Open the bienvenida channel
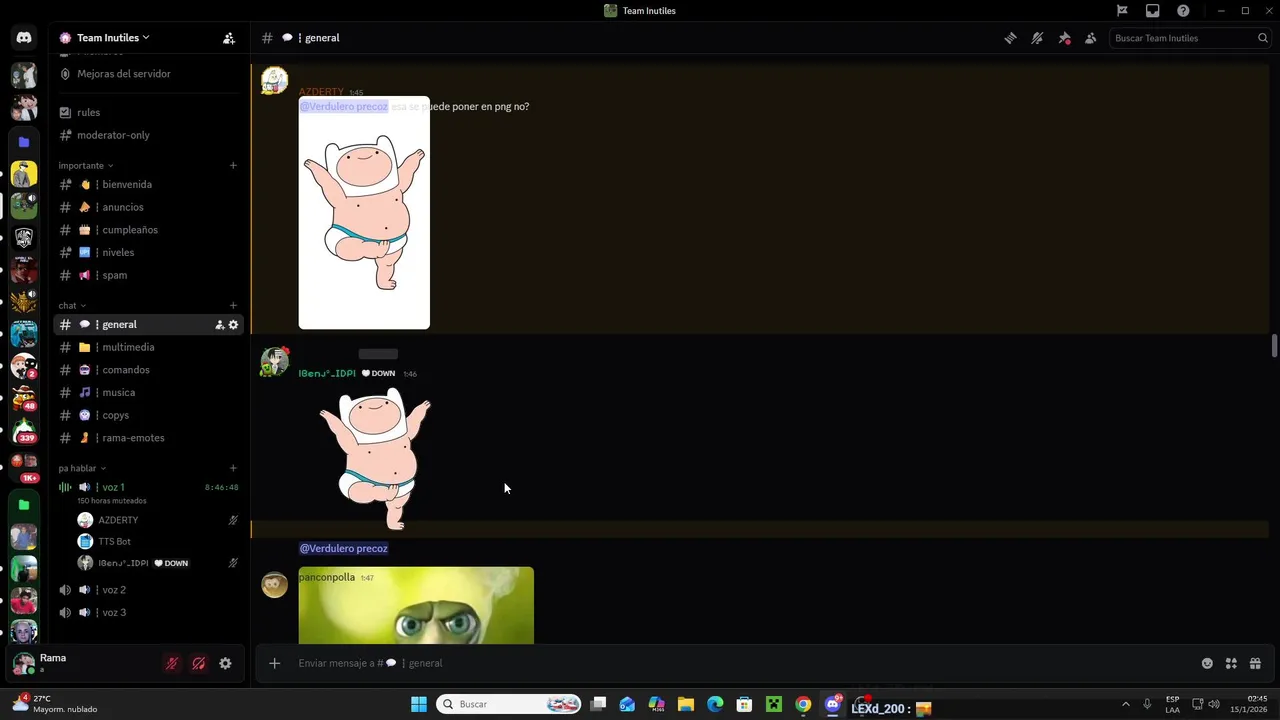Screen dimensions: 1280x720 148,185
